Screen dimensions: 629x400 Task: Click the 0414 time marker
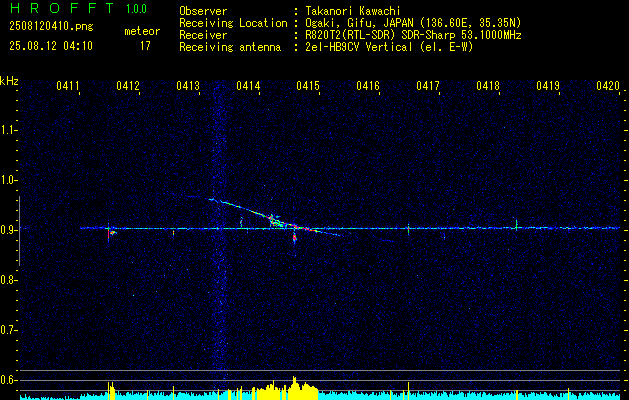(x=248, y=85)
